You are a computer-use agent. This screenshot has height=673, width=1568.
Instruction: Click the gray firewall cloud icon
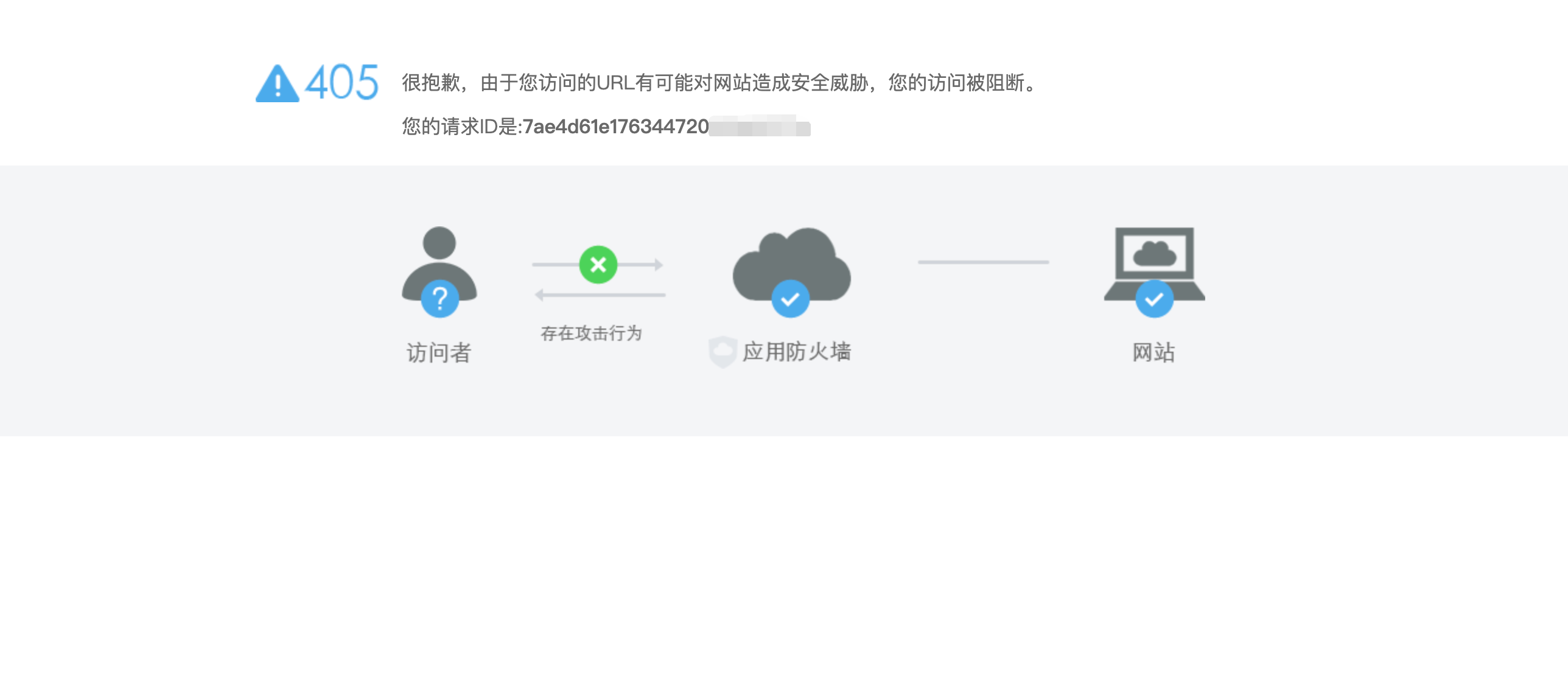791,264
